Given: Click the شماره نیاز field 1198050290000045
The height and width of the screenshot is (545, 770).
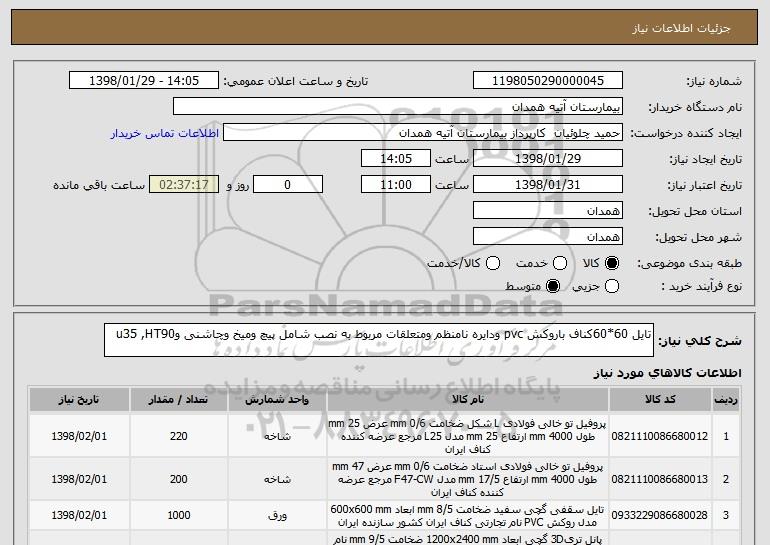Looking at the screenshot, I should 548,81.
